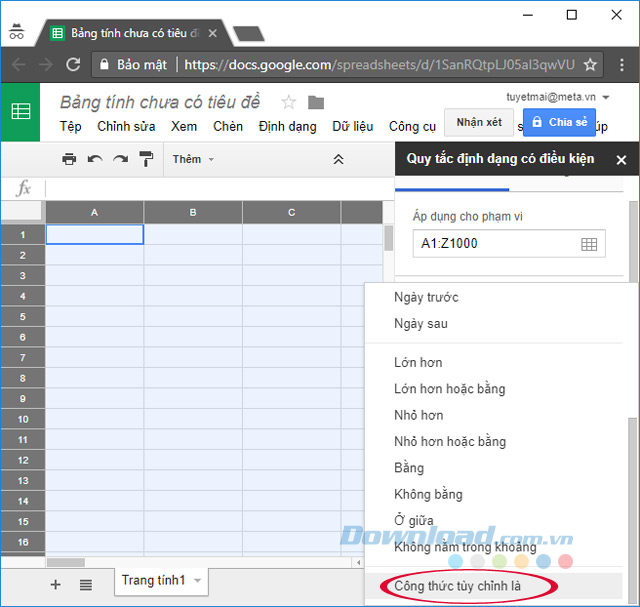Click the Nhận xét button
Image resolution: width=640 pixels, height=607 pixels.
[479, 122]
